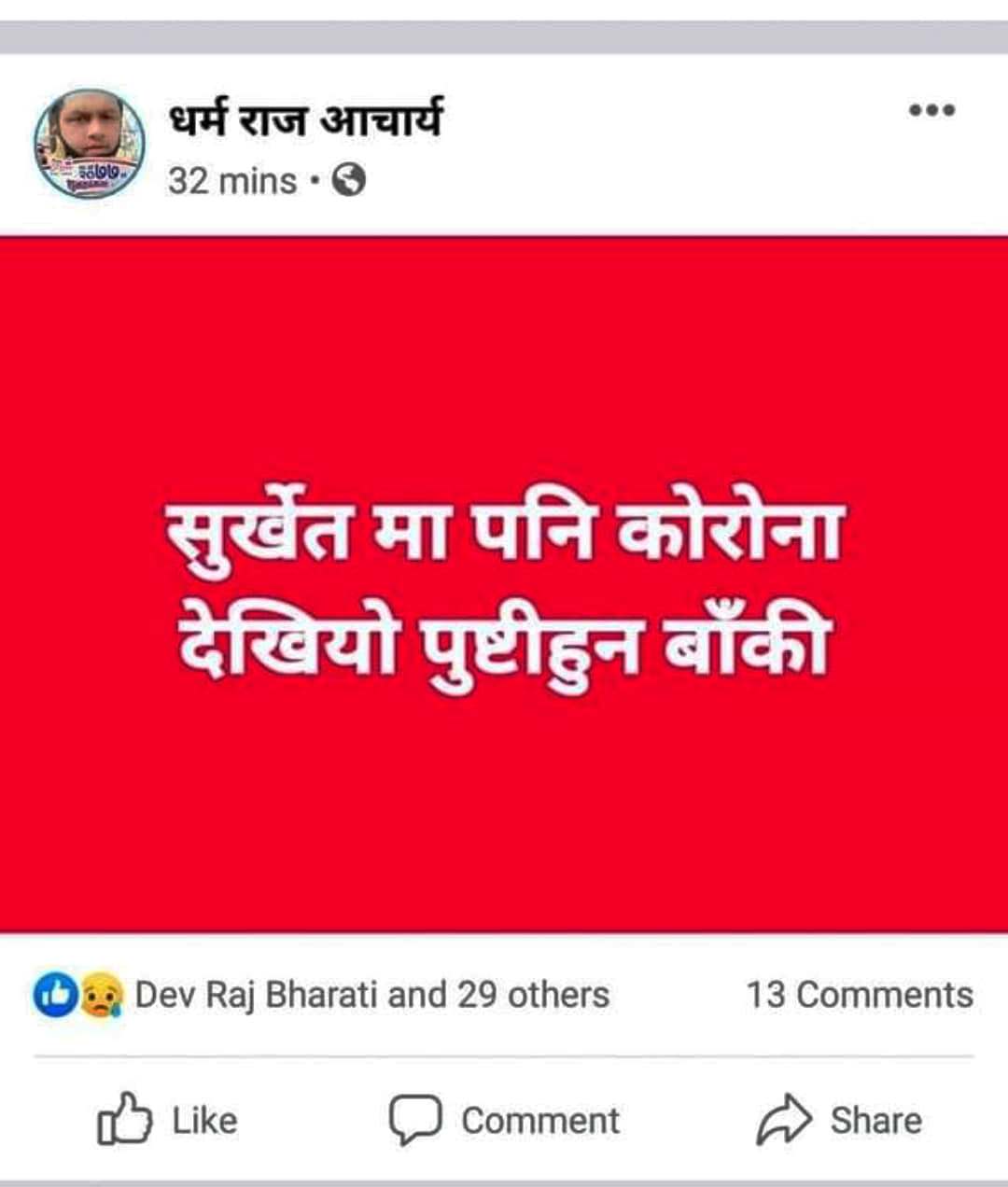The width and height of the screenshot is (1008, 1187).
Task: Click the sad crying reaction emoji
Action: 101,995
